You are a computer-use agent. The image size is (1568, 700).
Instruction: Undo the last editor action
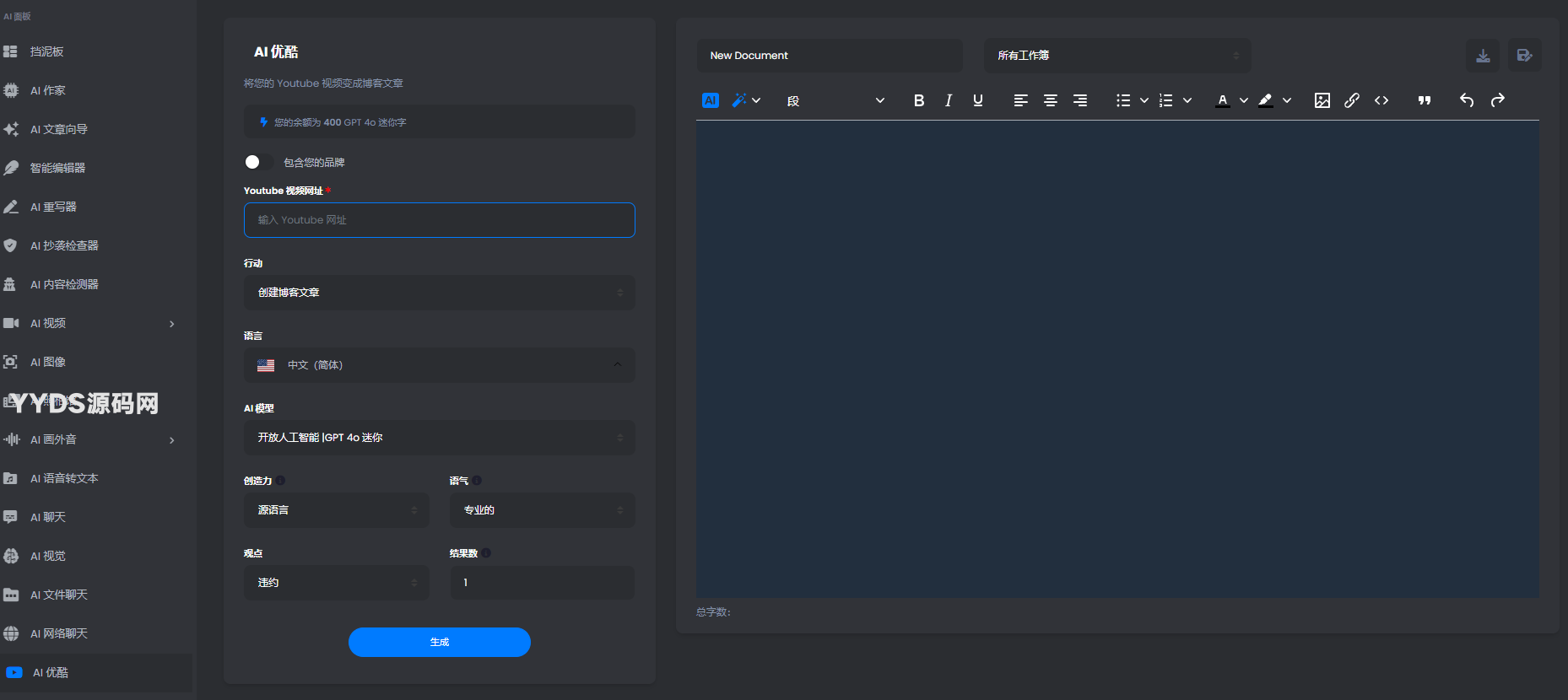[1467, 100]
